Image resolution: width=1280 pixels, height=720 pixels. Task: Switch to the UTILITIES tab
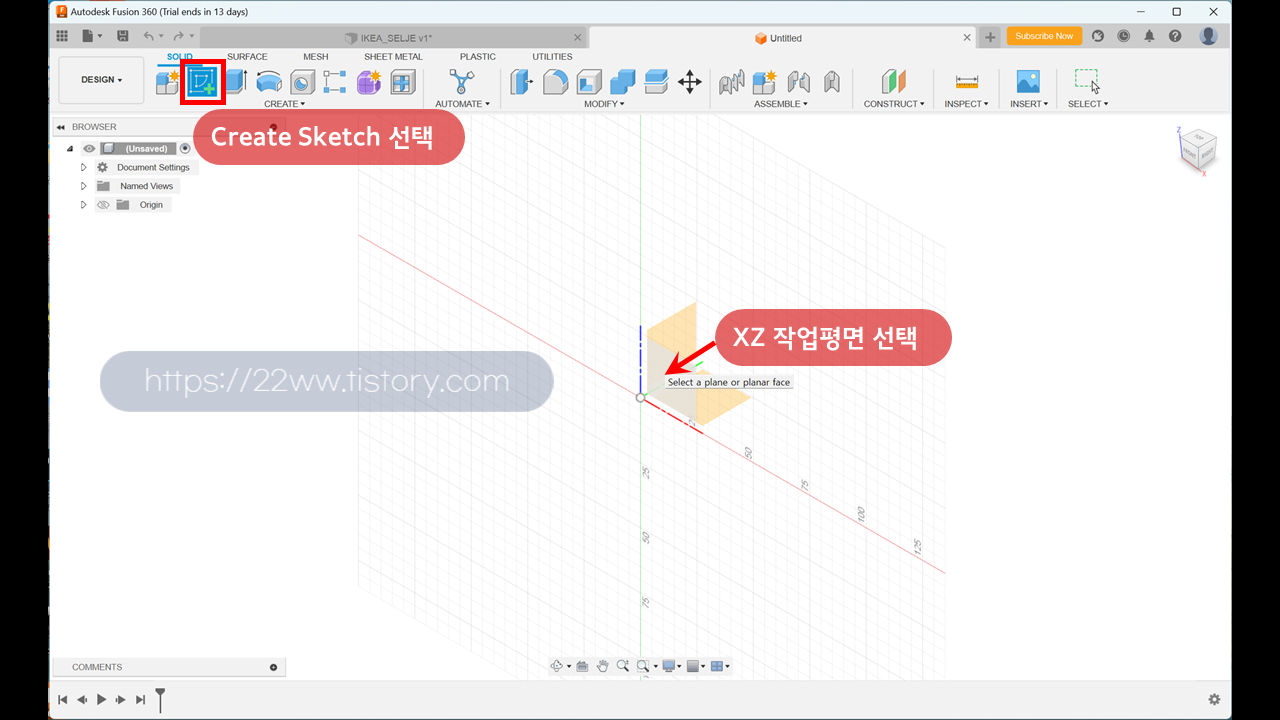[552, 57]
